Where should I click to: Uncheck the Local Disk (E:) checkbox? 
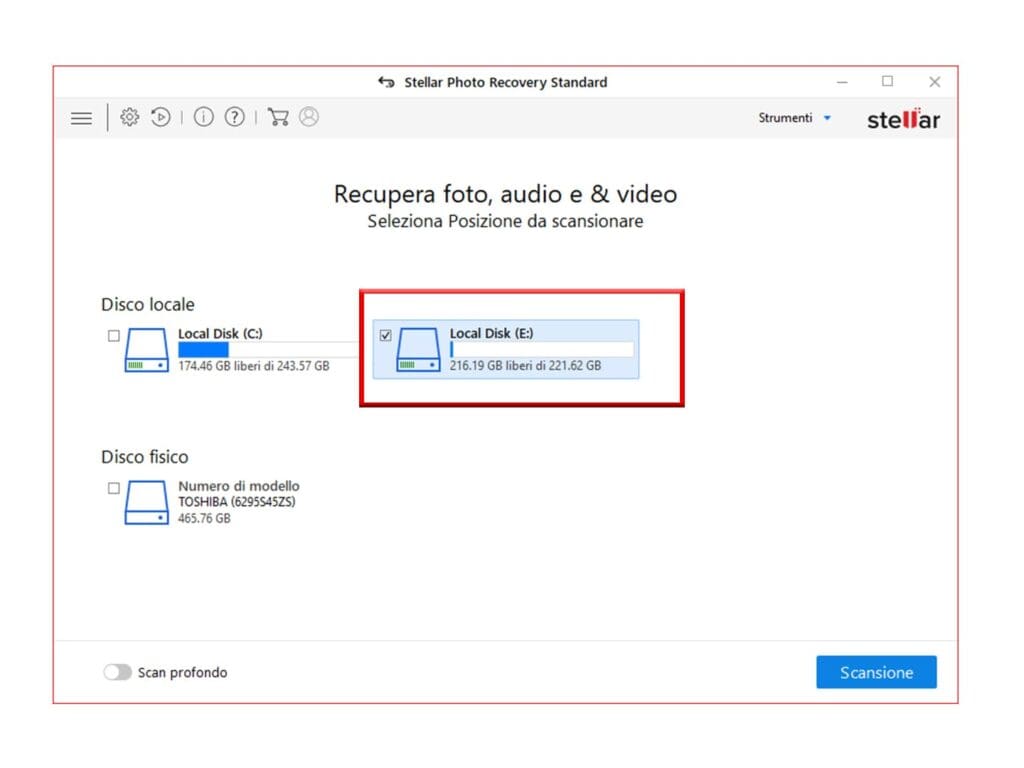[385, 336]
